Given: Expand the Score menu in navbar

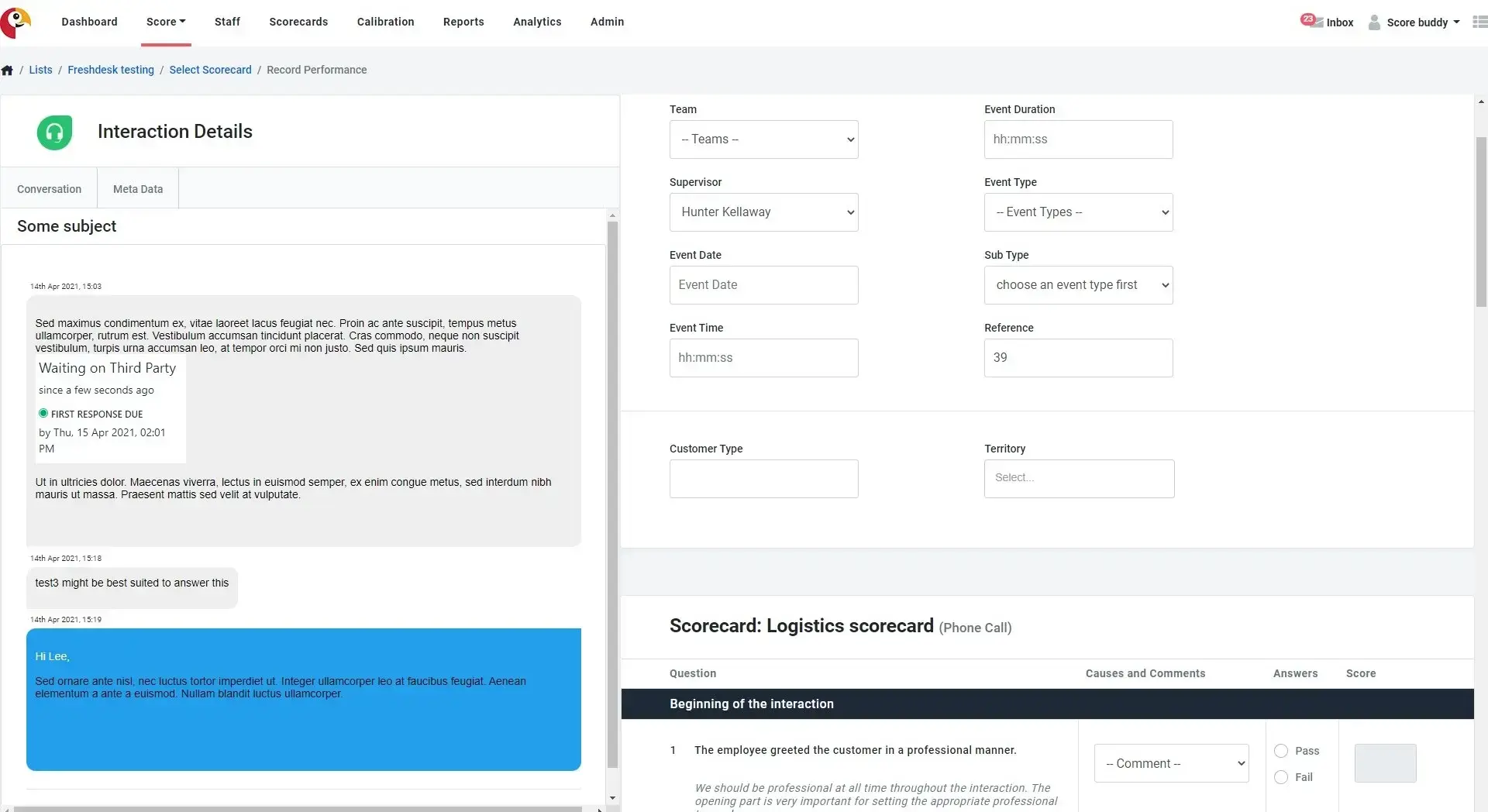Looking at the screenshot, I should 166,22.
